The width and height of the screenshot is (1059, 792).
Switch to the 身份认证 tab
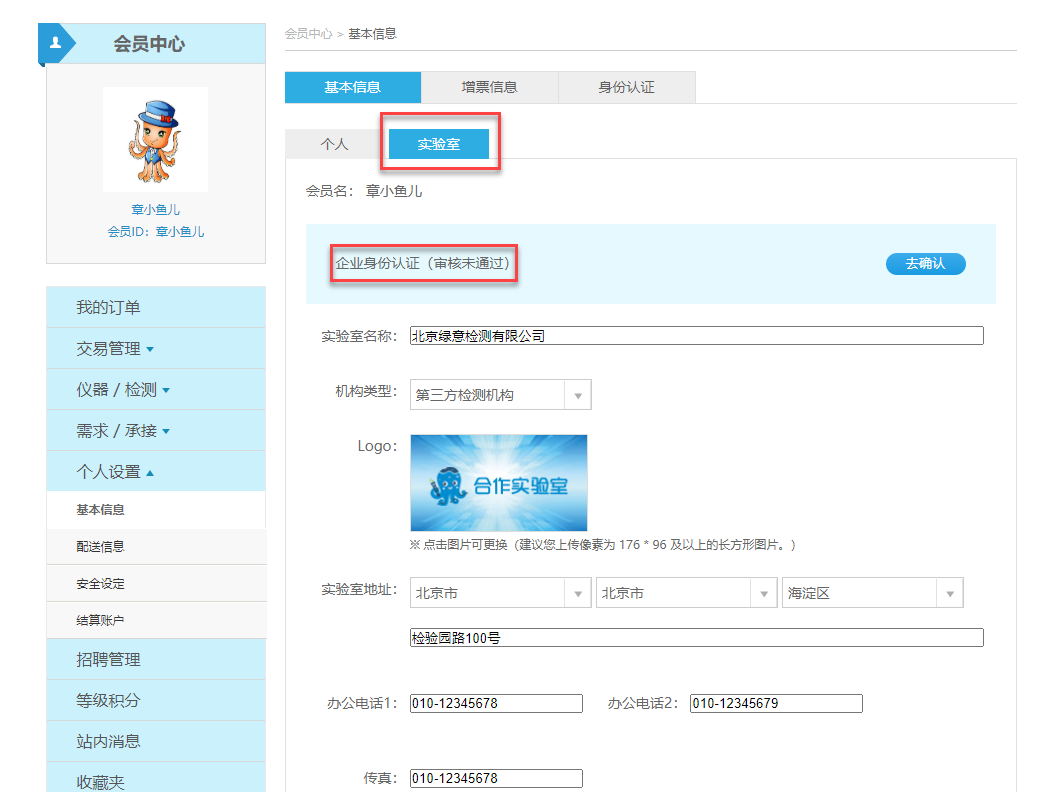[626, 87]
